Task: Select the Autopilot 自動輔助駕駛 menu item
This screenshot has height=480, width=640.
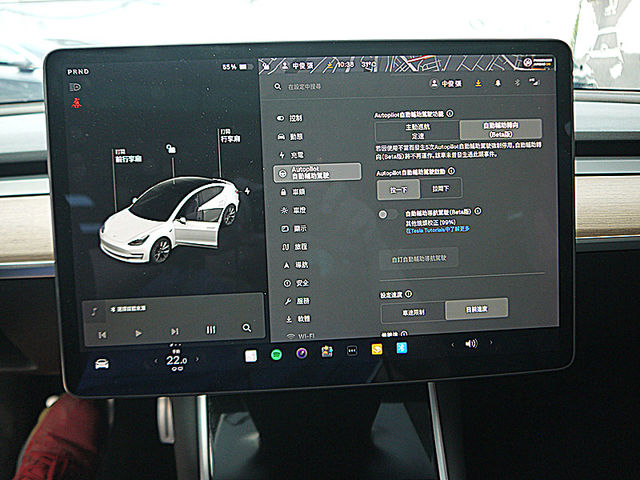Action: 318,172
